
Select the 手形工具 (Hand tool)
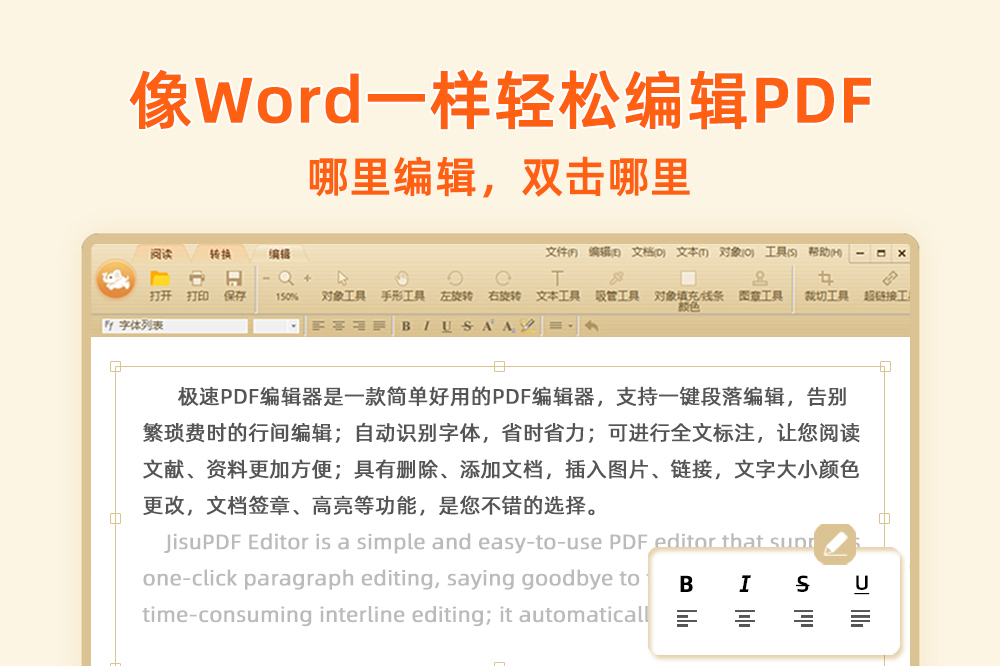point(402,280)
